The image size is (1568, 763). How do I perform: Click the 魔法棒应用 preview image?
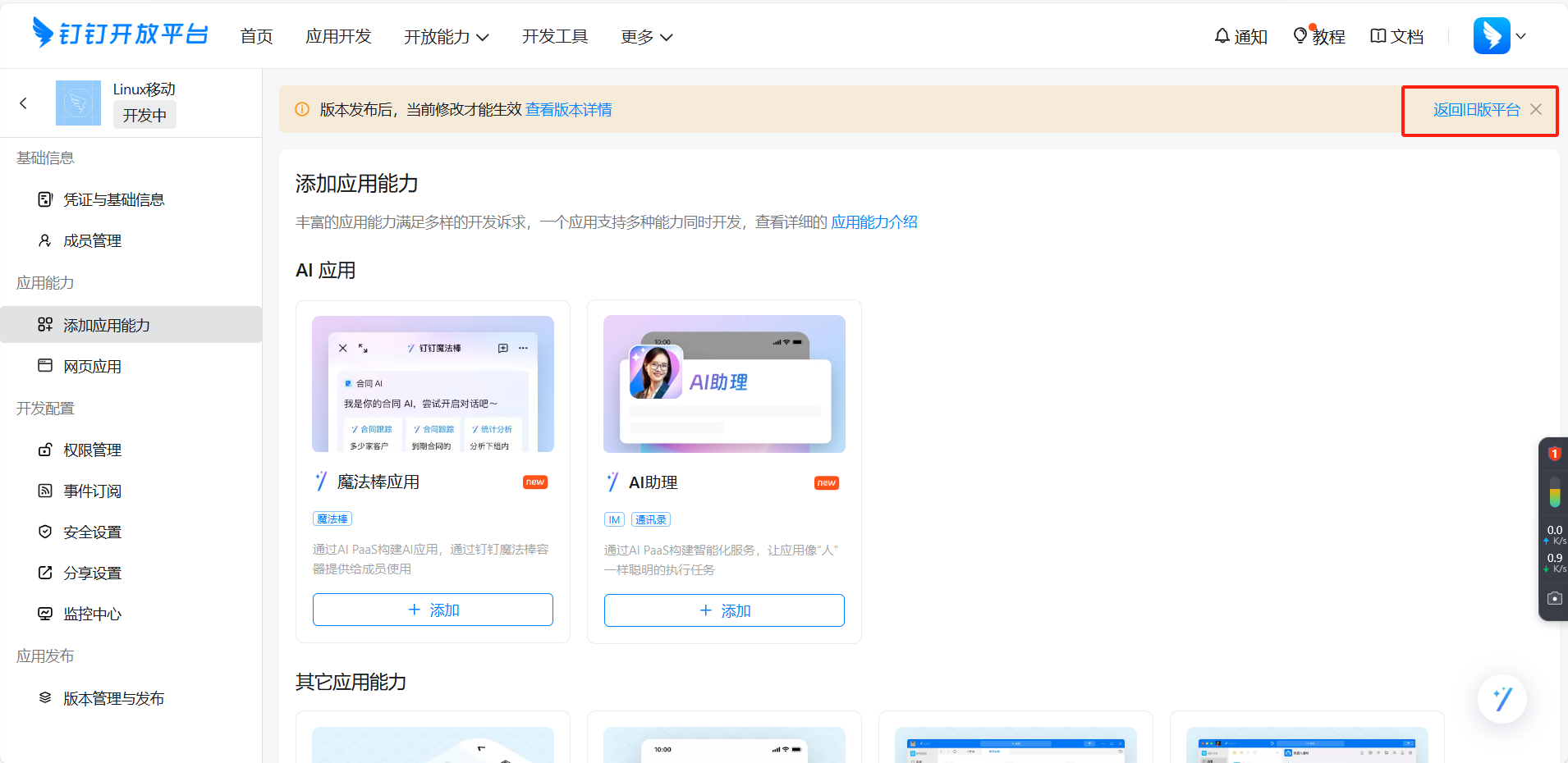(x=433, y=384)
